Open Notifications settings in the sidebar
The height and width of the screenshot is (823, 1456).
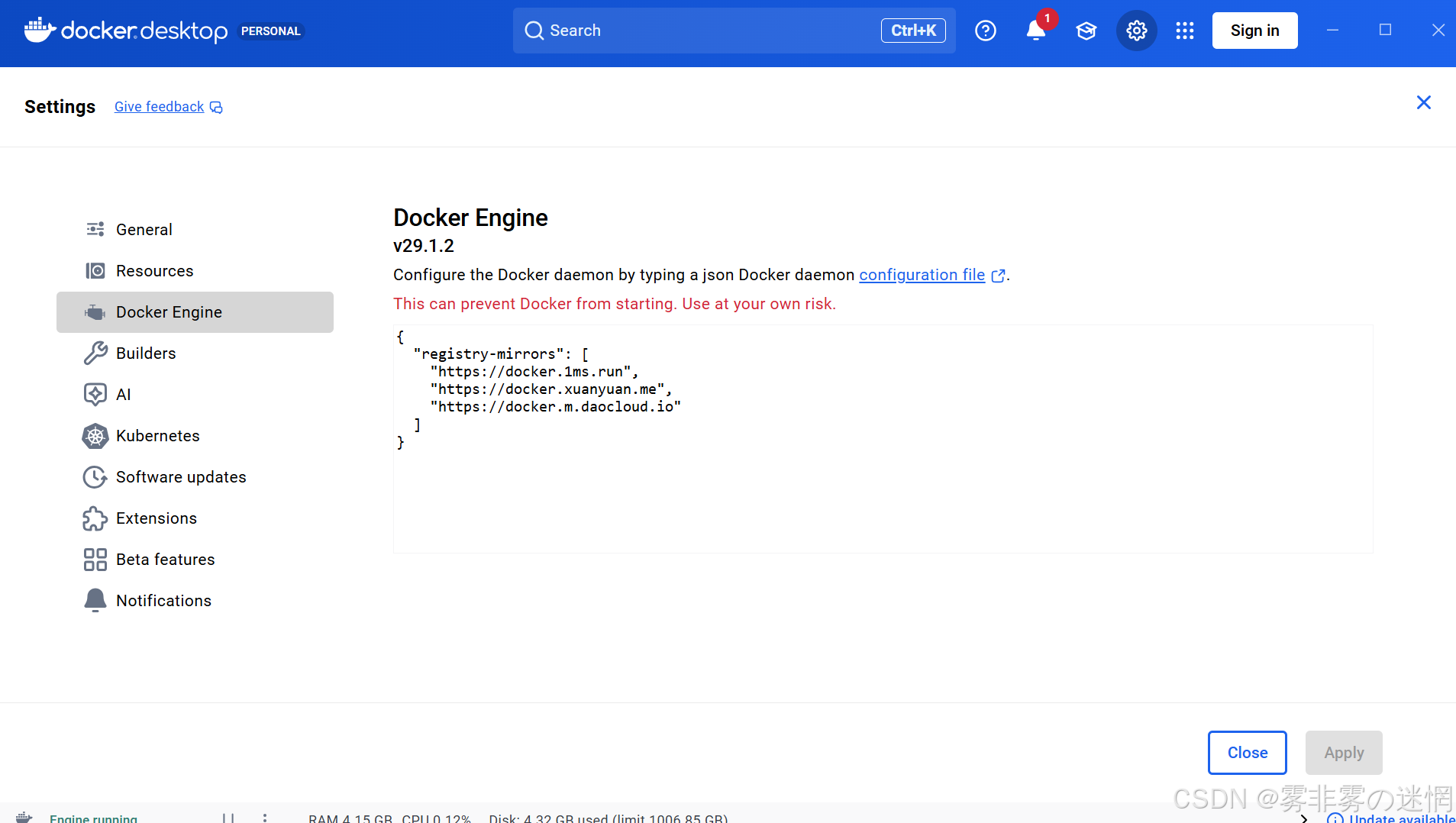click(x=195, y=601)
